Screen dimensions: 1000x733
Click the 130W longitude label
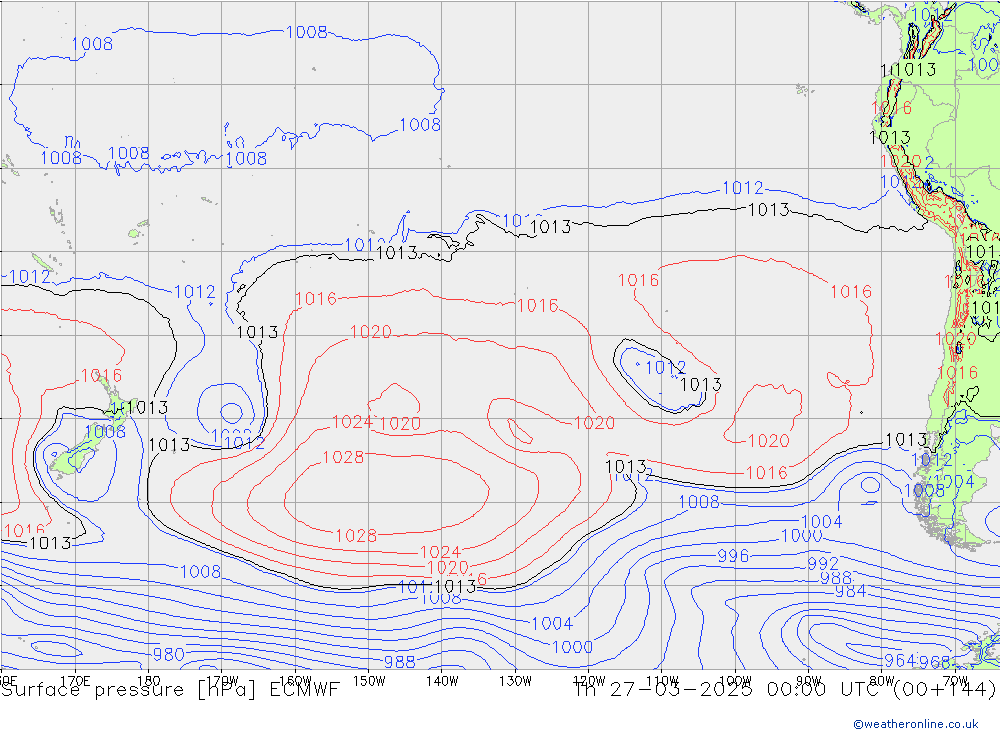pos(515,681)
